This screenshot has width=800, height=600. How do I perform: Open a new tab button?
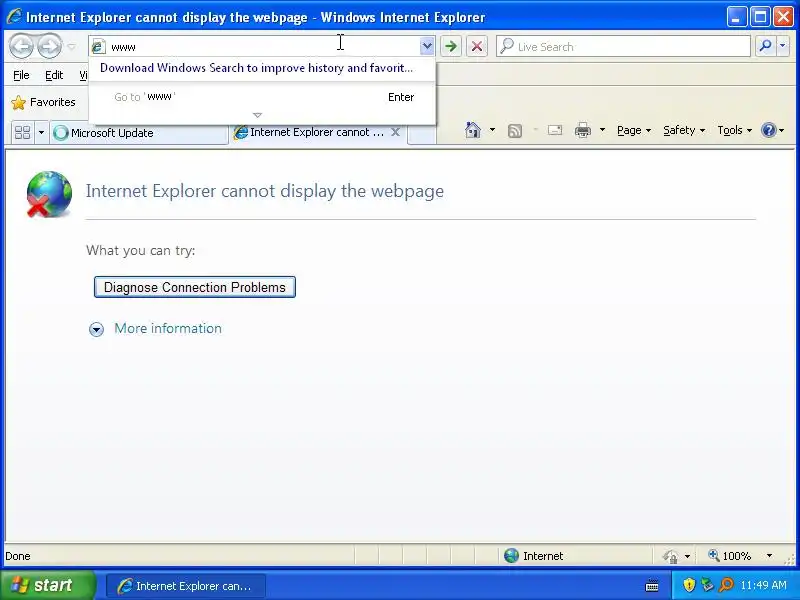422,134
